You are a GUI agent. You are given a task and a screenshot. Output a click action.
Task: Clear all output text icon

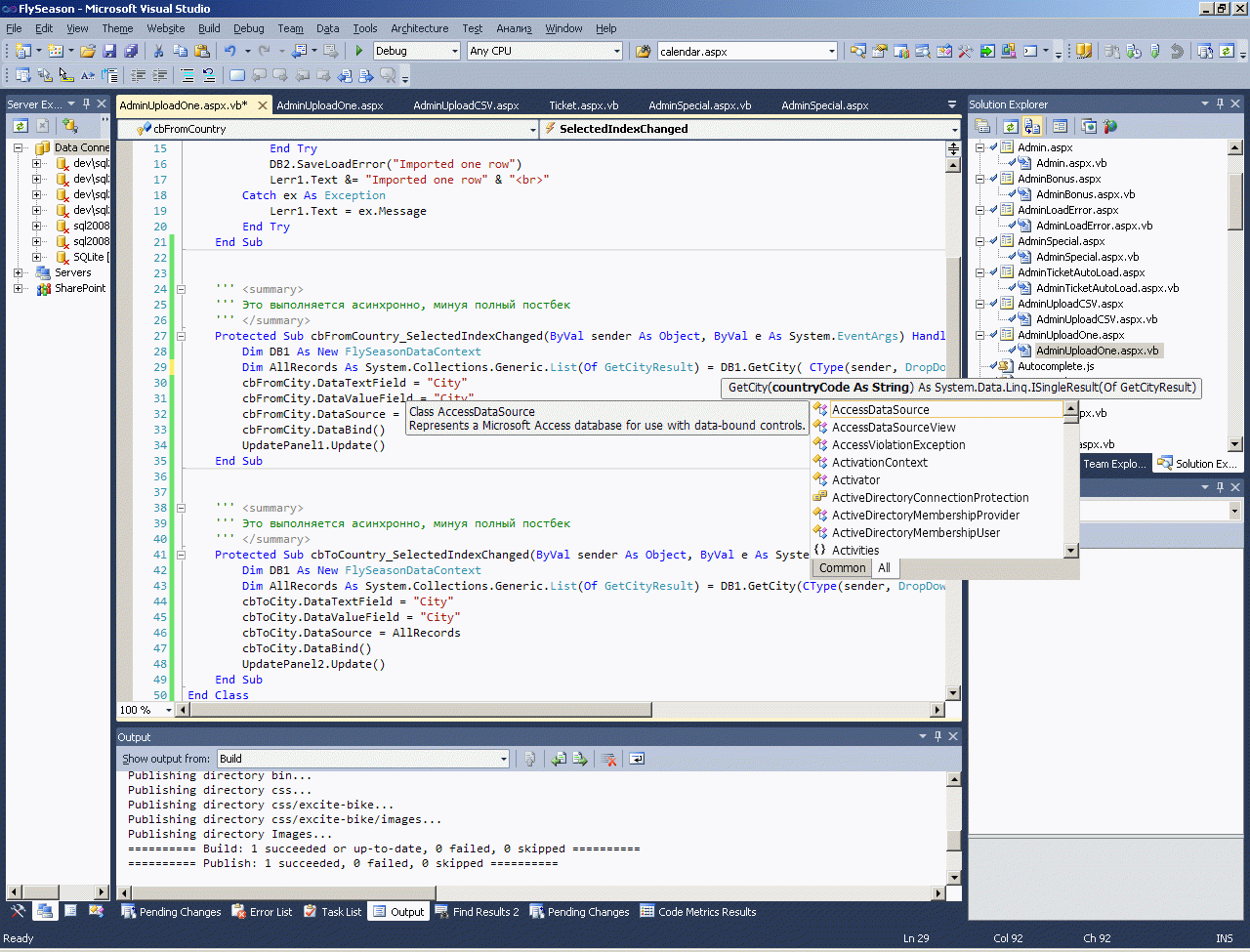tap(608, 759)
